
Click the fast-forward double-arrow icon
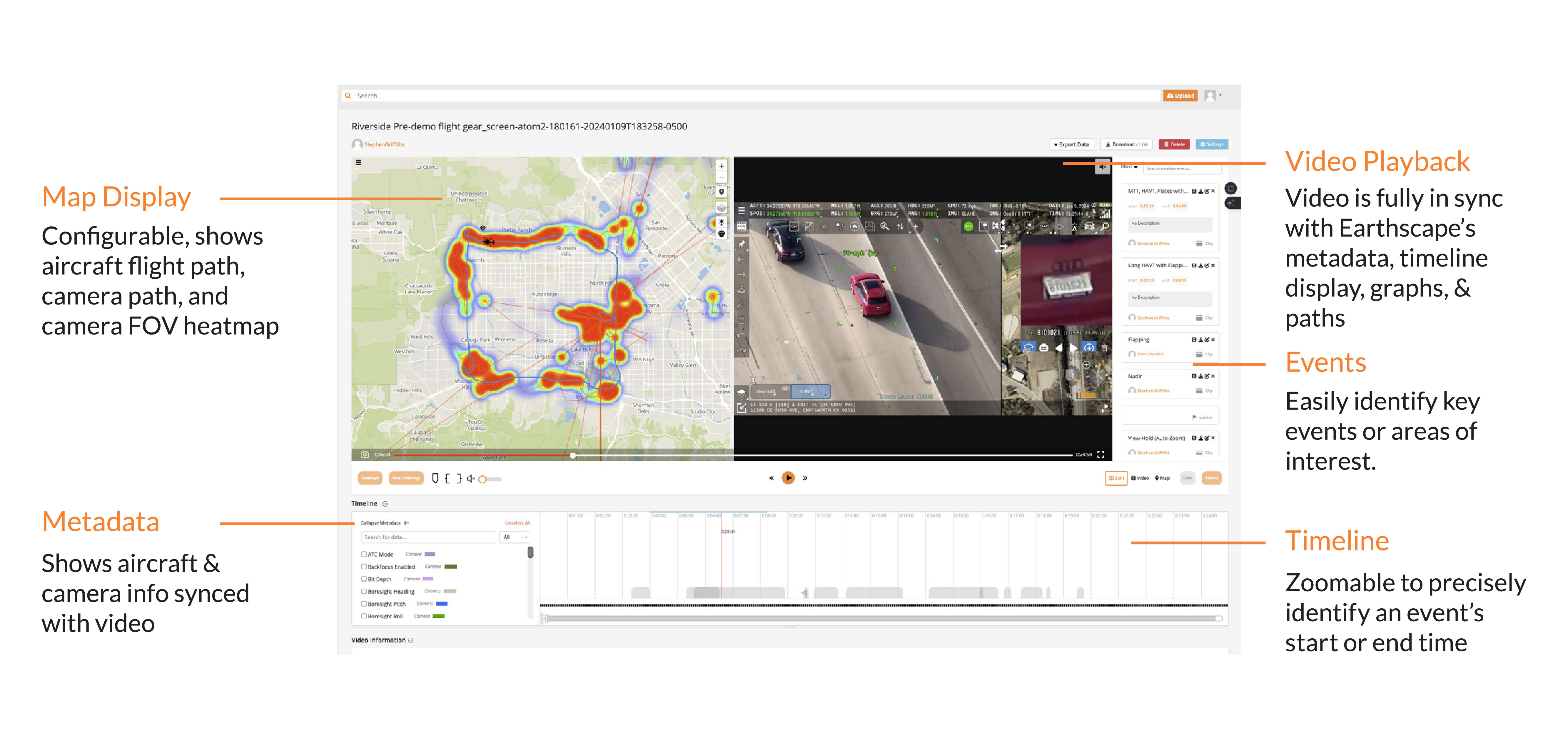pyautogui.click(x=805, y=478)
